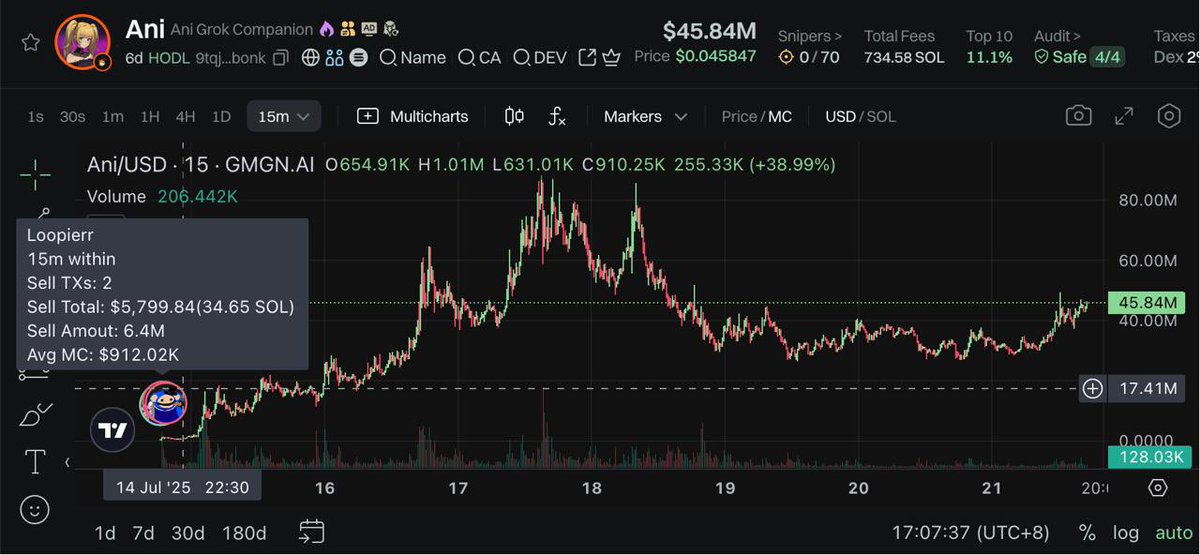Toggle chart to MC mode
Image resolution: width=1200 pixels, height=555 pixels.
[x=780, y=117]
